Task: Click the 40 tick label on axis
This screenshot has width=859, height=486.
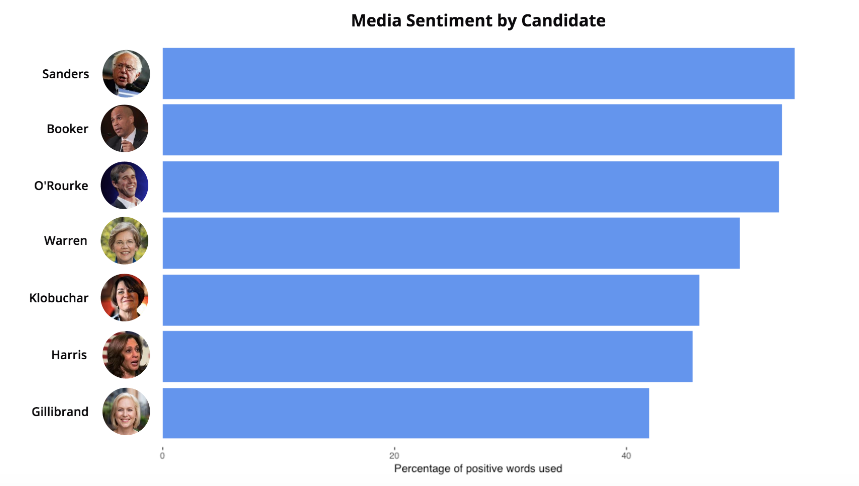Action: (626, 455)
